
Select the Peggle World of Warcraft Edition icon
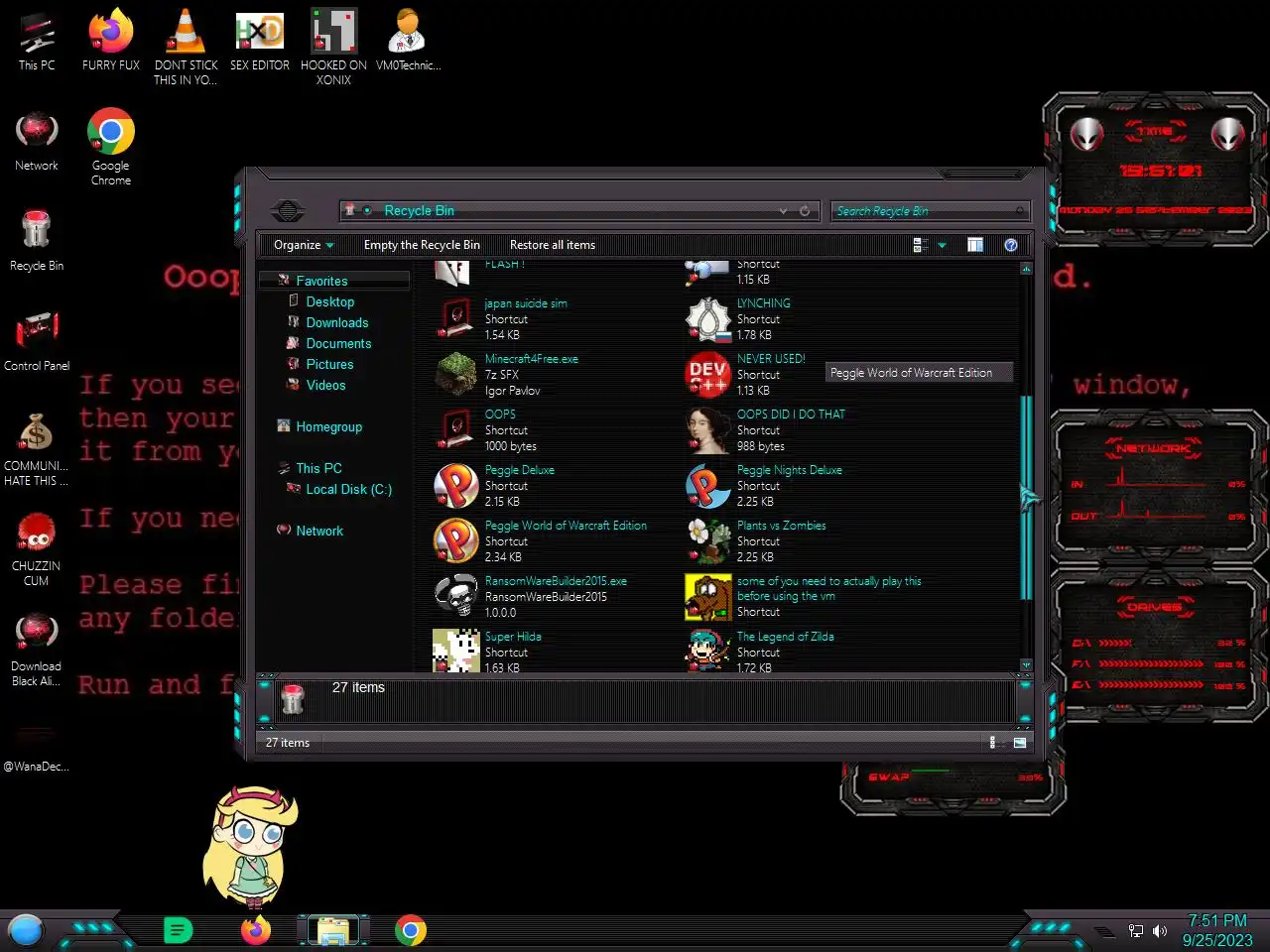[x=456, y=540]
